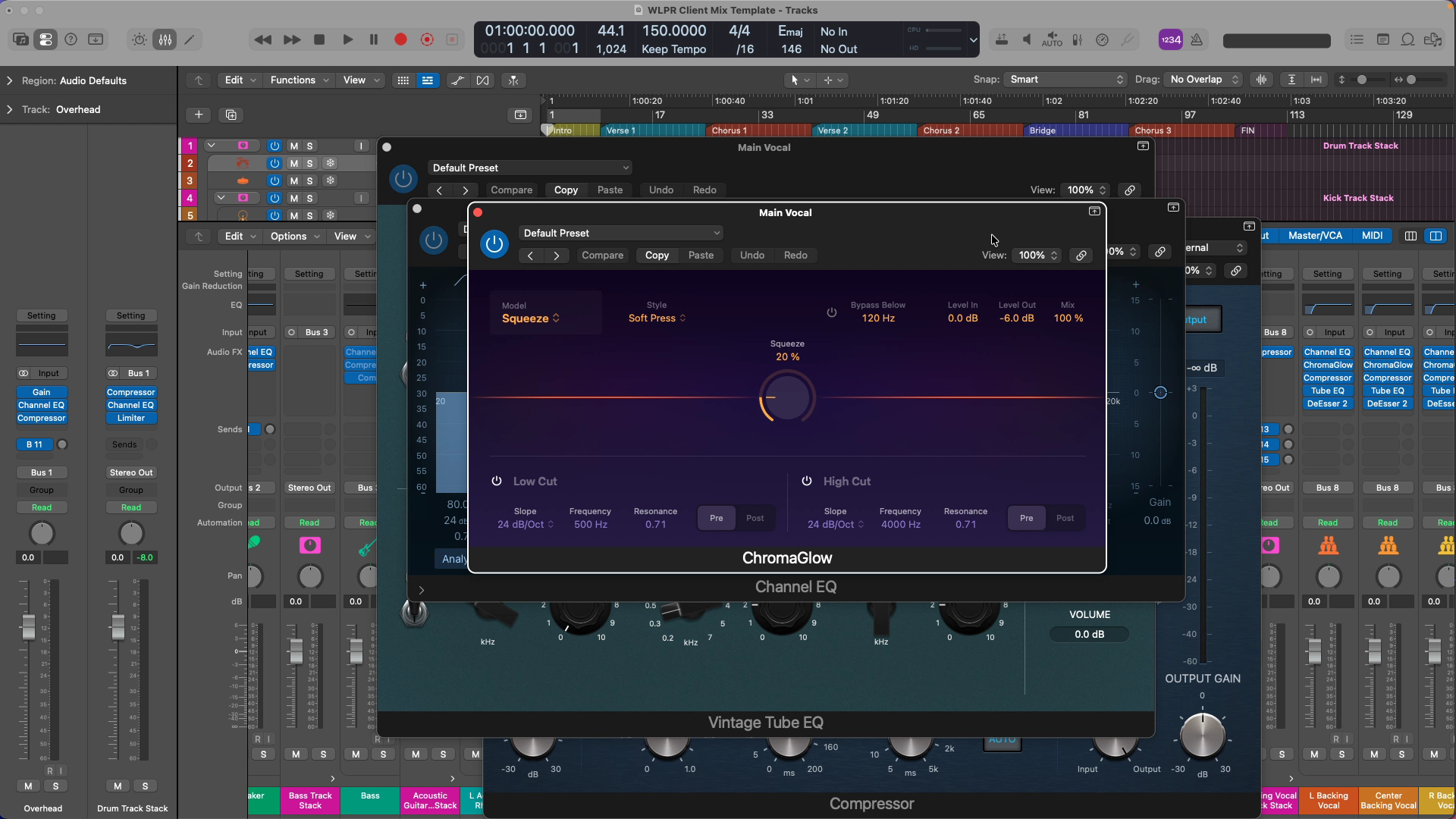Open the Loop Browser icon top right
Image resolution: width=1456 pixels, height=819 pixels.
[x=1408, y=39]
